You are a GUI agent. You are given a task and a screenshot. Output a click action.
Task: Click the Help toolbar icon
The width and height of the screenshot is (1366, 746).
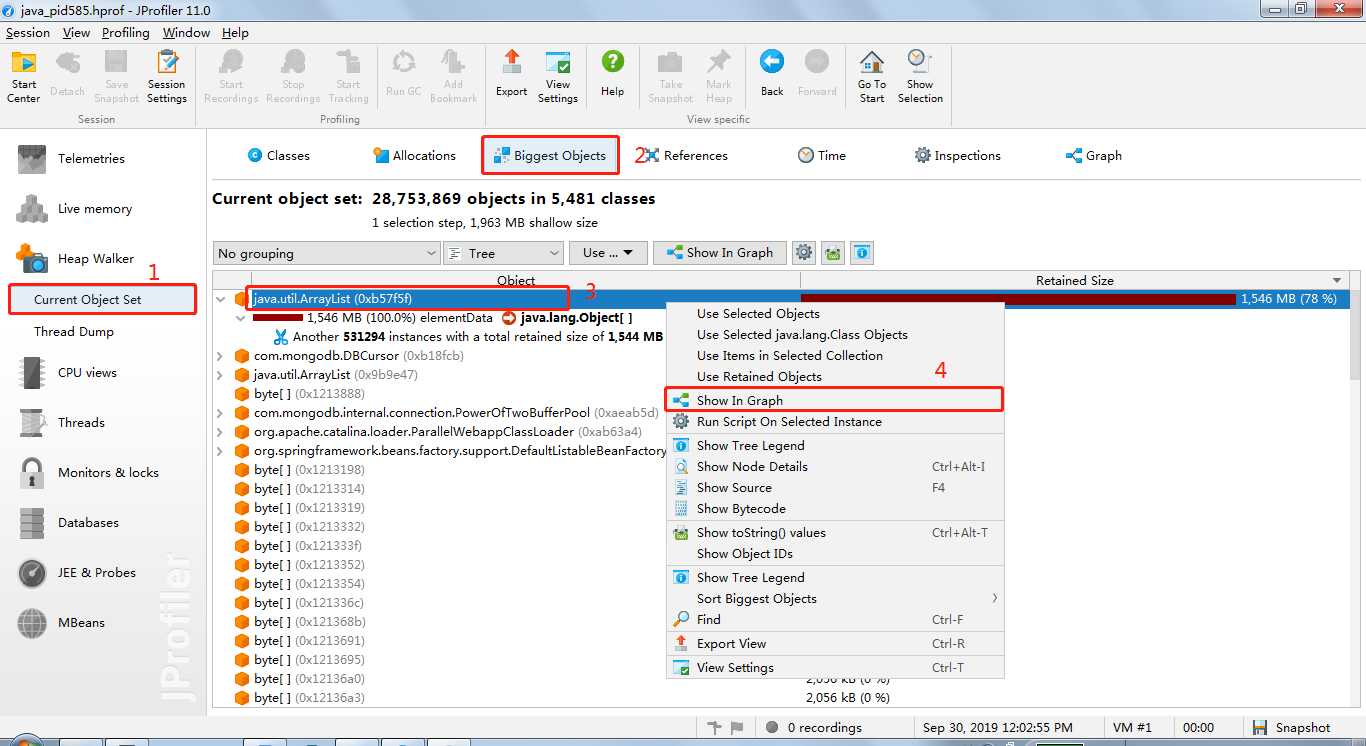(x=612, y=76)
